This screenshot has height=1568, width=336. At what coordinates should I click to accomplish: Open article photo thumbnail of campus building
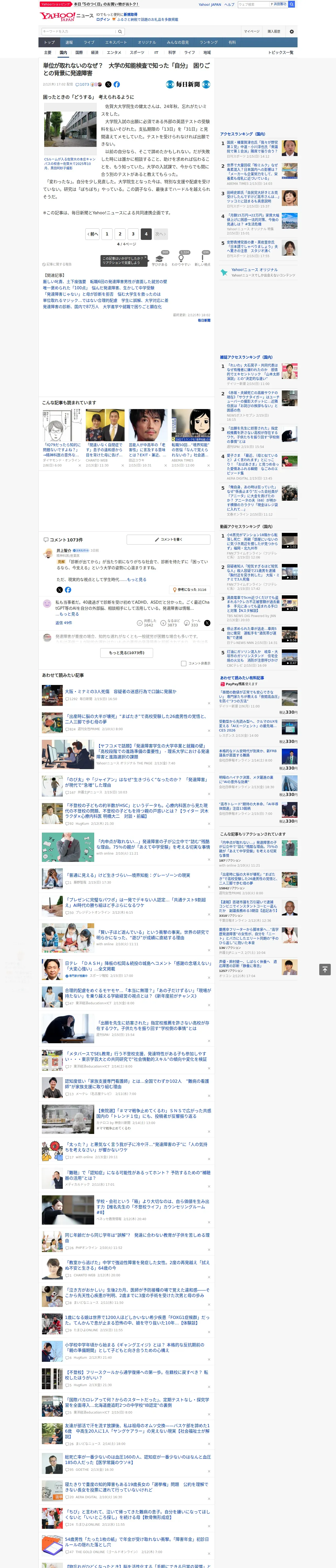coord(70,130)
